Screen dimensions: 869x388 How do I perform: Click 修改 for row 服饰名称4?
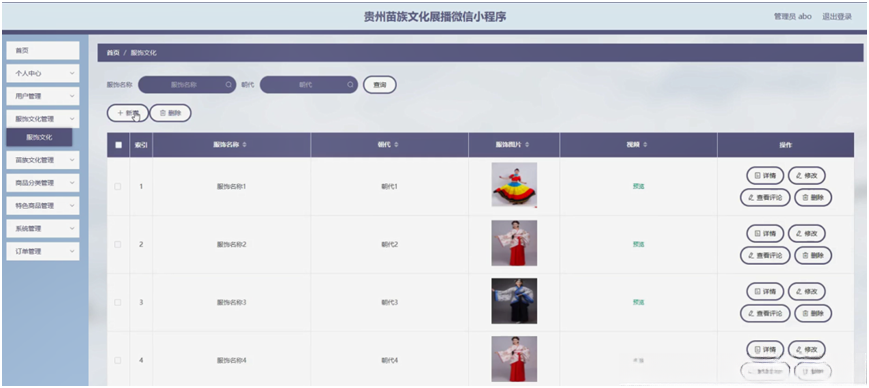(807, 350)
